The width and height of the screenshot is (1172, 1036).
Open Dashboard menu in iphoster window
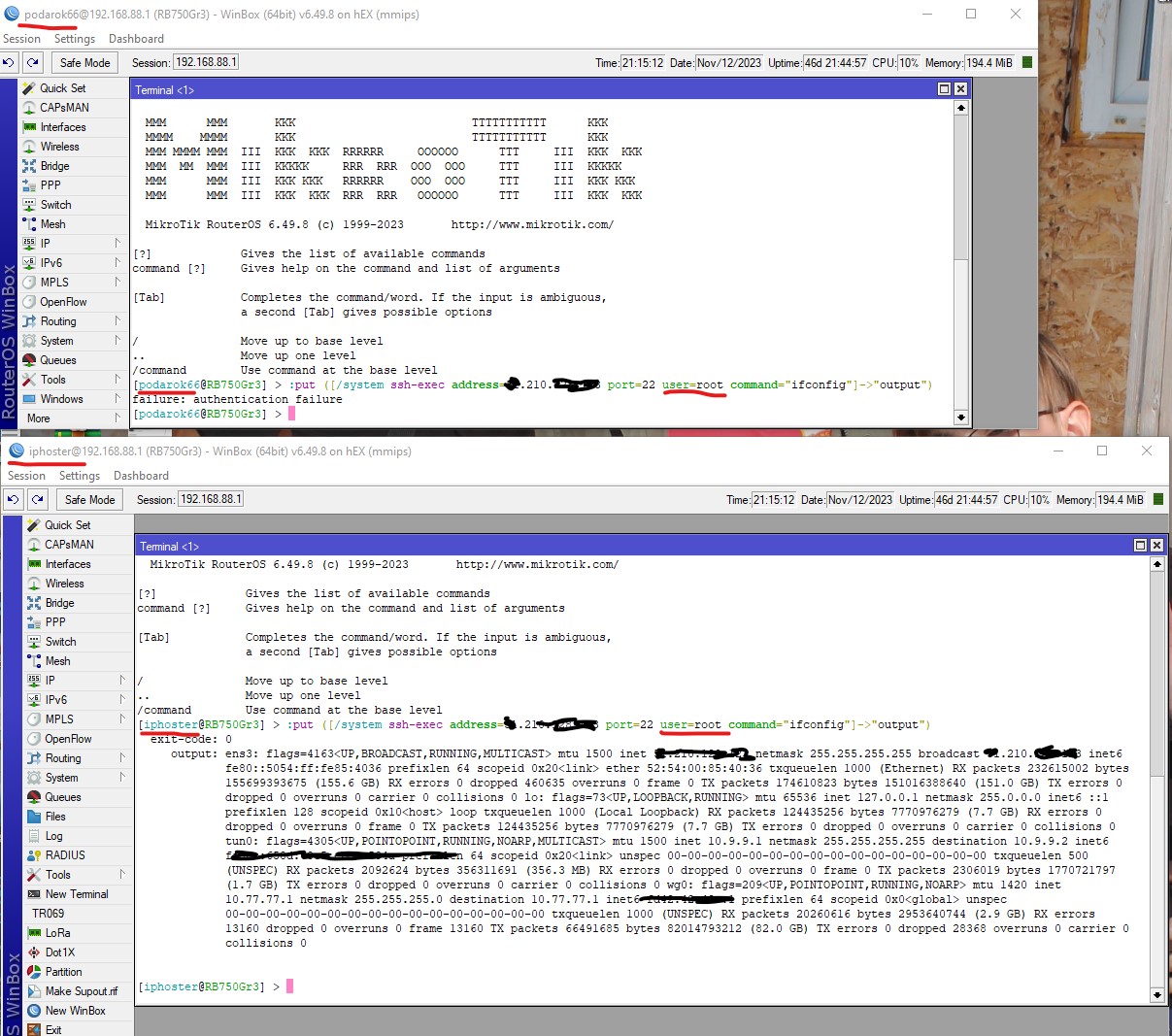141,476
